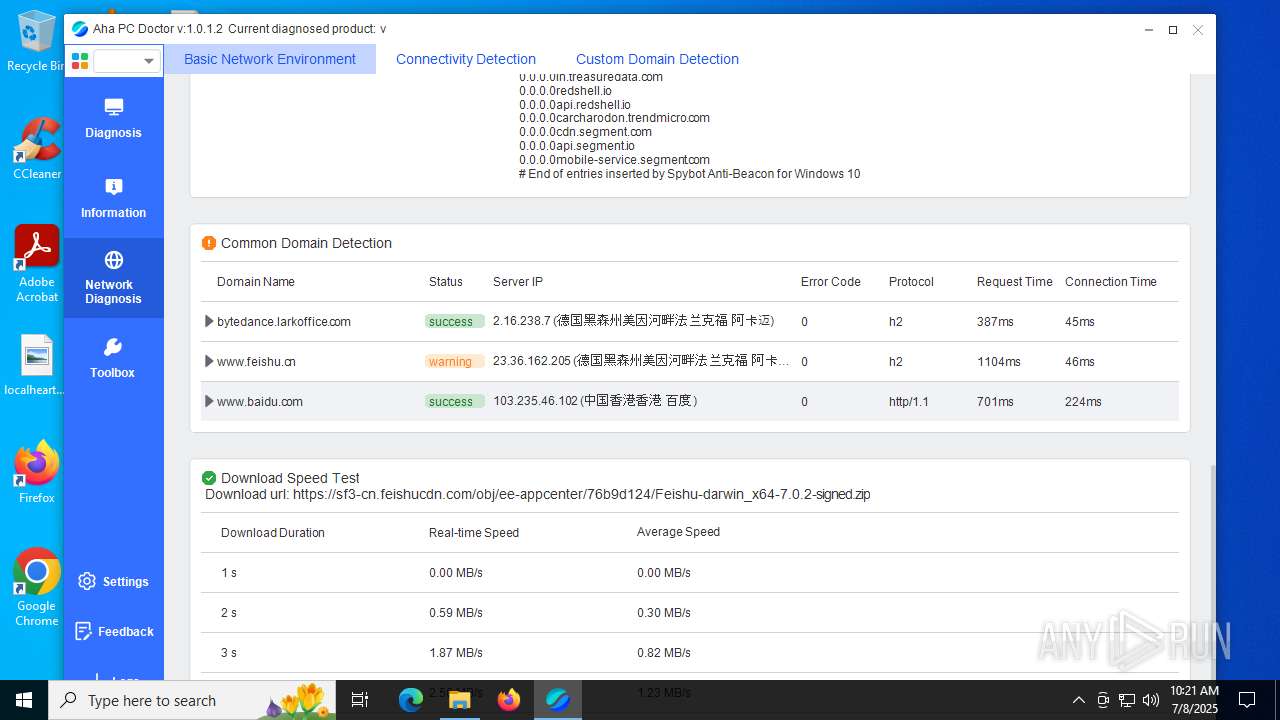This screenshot has width=1280, height=720.
Task: Click the Server IP column header
Action: coord(518,282)
